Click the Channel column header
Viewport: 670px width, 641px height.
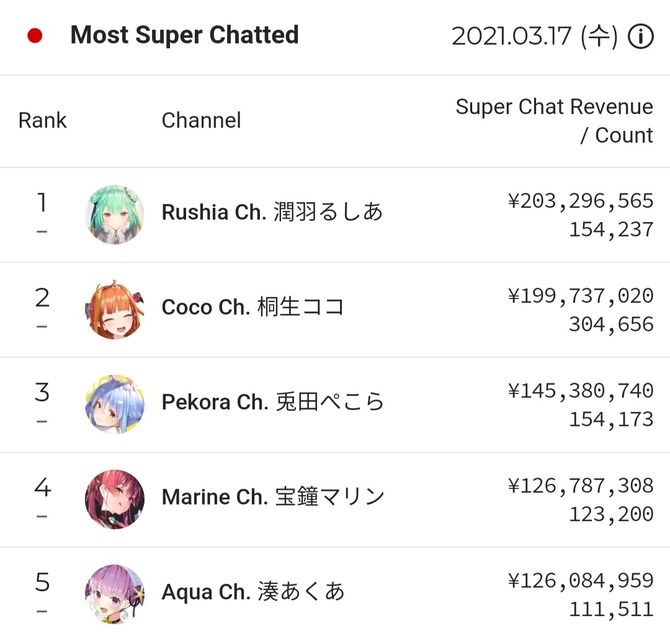point(201,121)
